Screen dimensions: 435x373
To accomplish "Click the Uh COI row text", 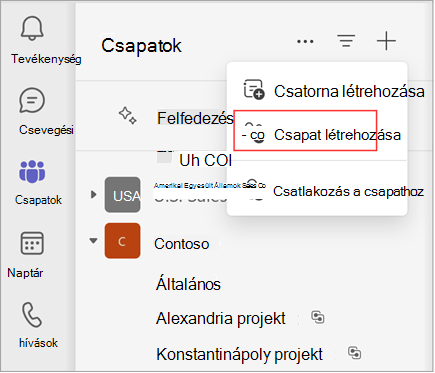I will tap(205, 160).
